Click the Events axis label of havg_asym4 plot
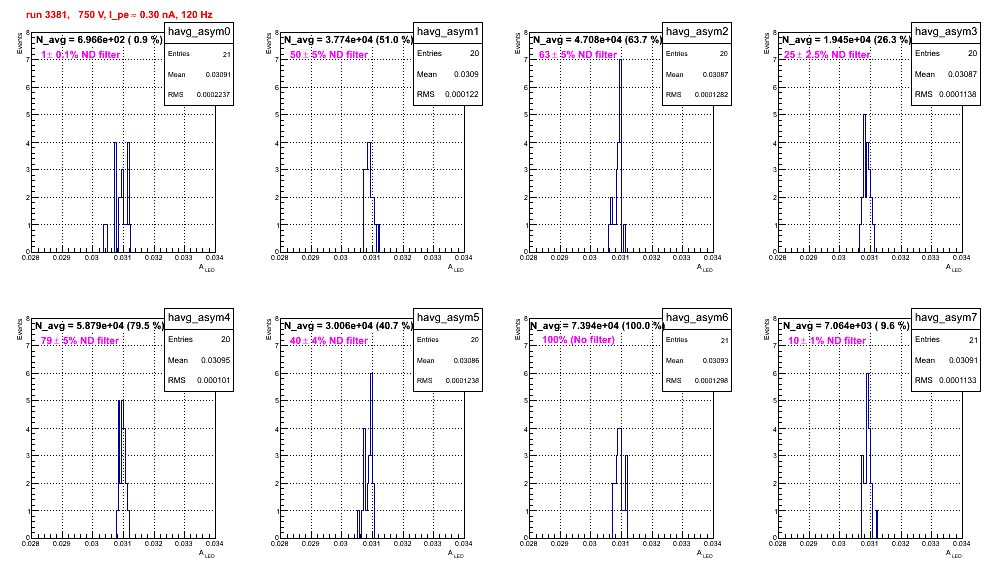Screen dimensions: 996x572 20,329
